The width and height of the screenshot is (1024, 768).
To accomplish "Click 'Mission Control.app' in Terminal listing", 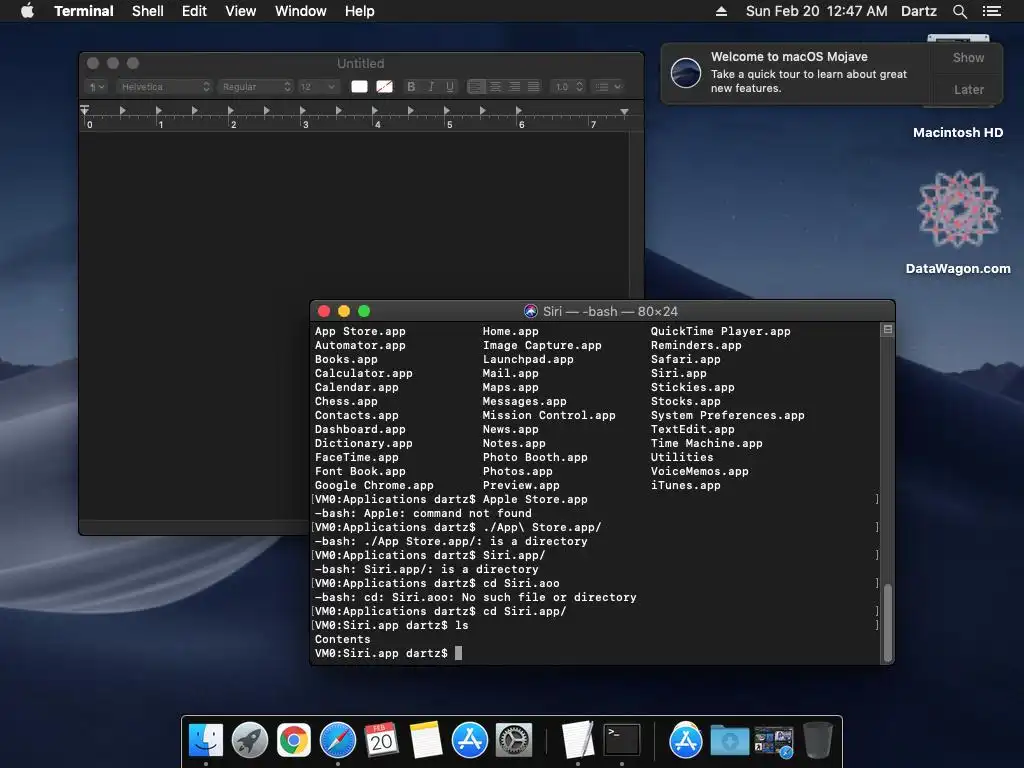I will pyautogui.click(x=549, y=415).
